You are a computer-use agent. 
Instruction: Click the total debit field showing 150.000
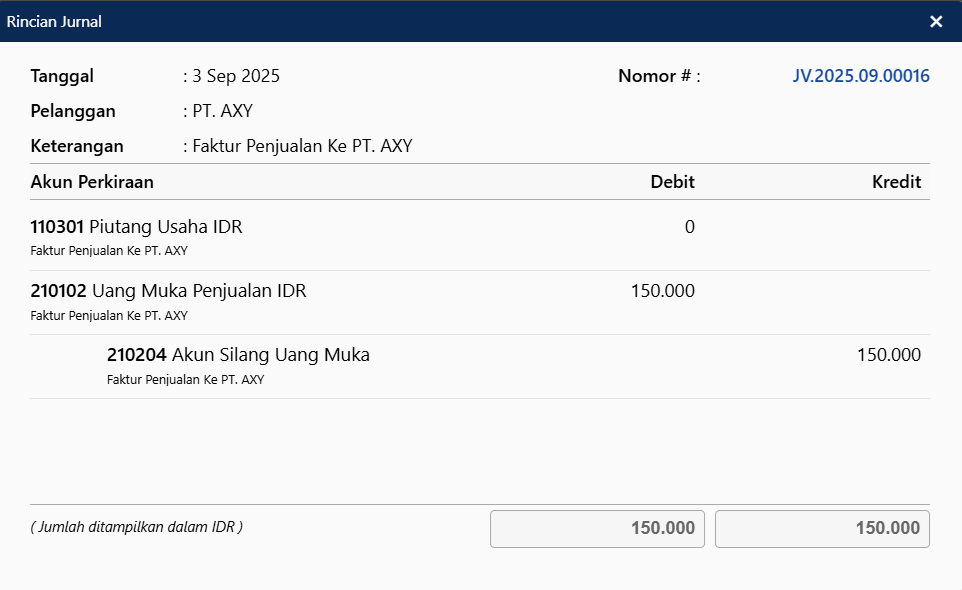coord(597,529)
